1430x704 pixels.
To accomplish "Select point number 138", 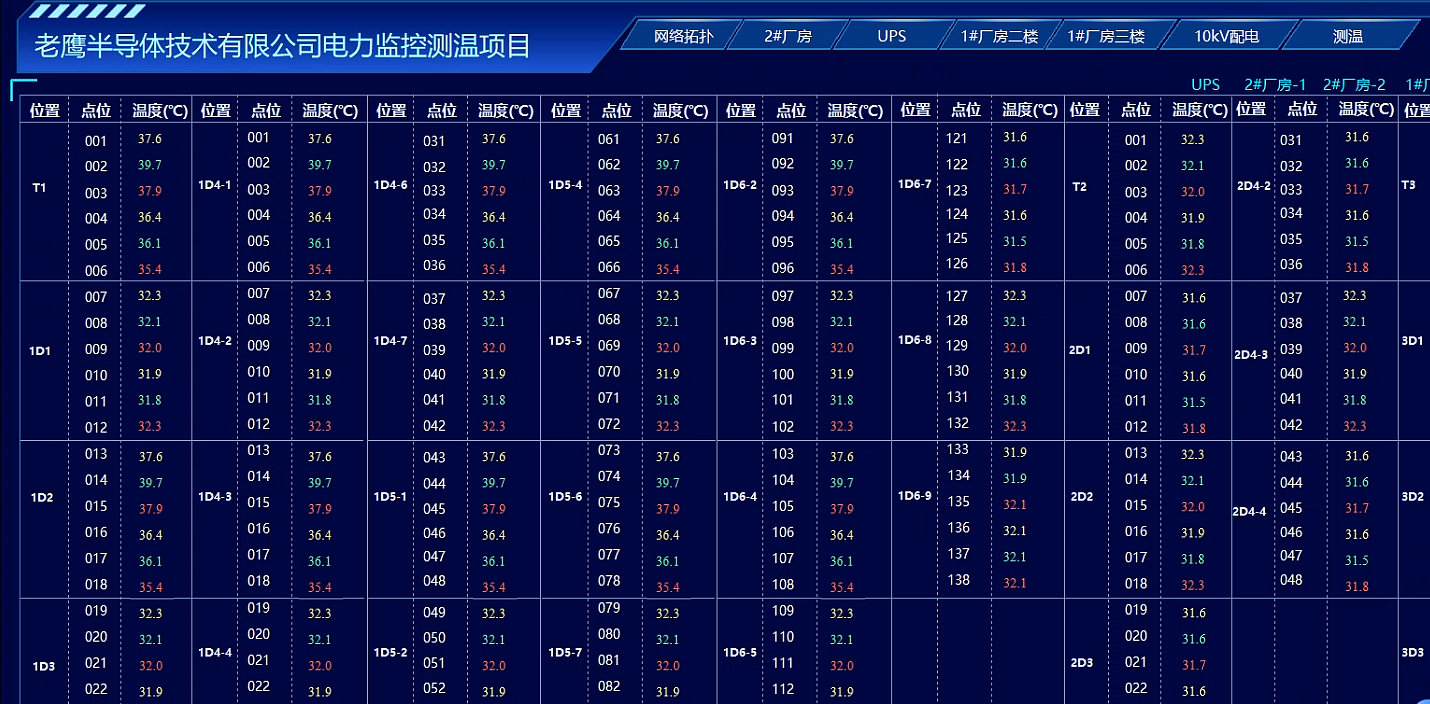I will (x=959, y=579).
